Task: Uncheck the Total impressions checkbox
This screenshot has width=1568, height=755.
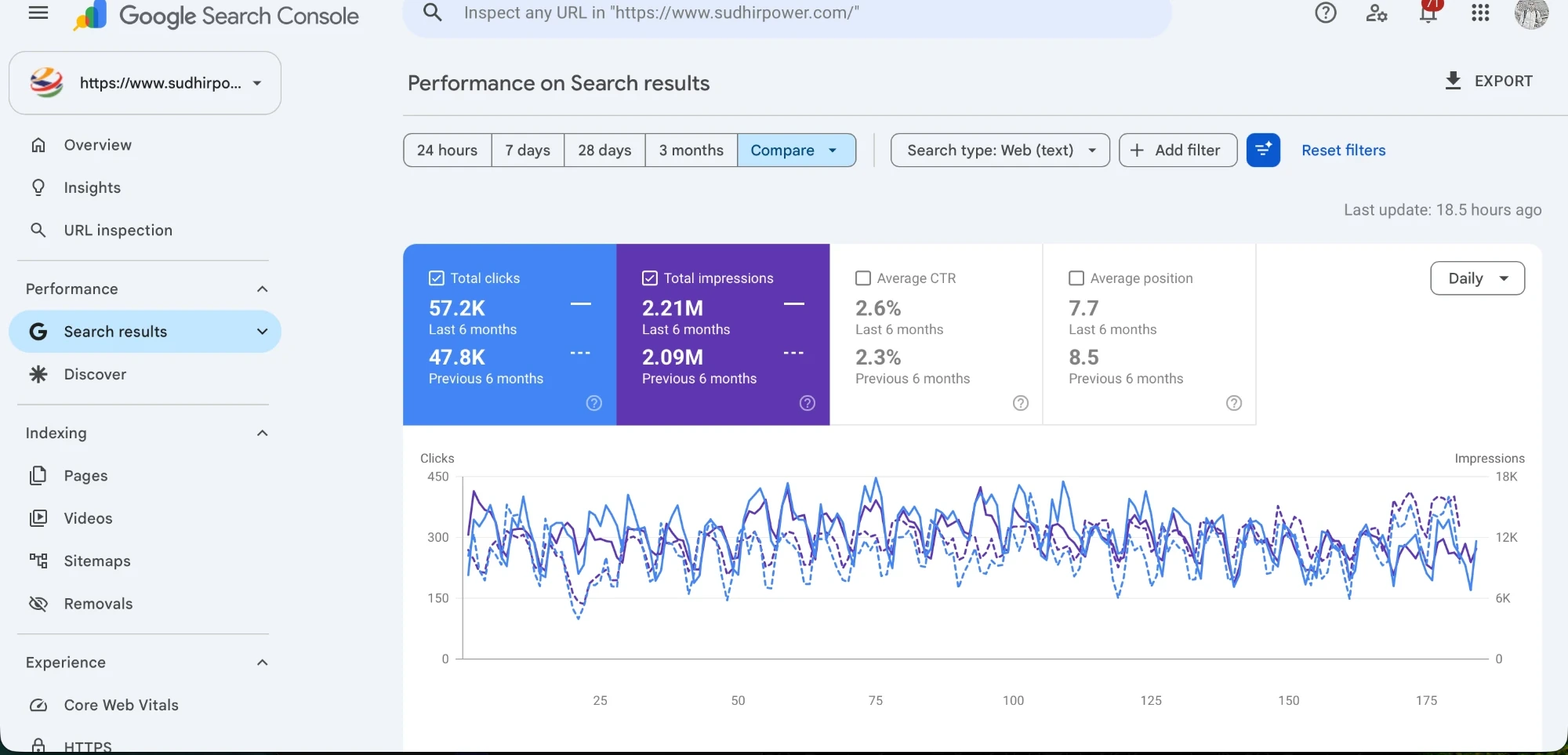Action: coord(650,278)
